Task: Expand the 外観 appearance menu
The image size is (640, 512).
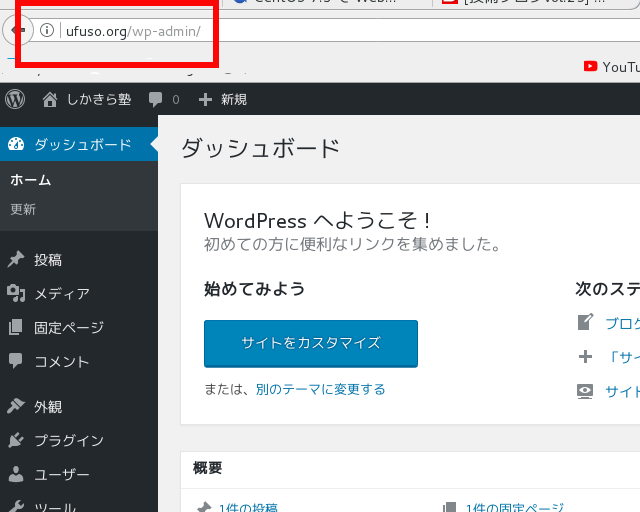Action: (48, 407)
